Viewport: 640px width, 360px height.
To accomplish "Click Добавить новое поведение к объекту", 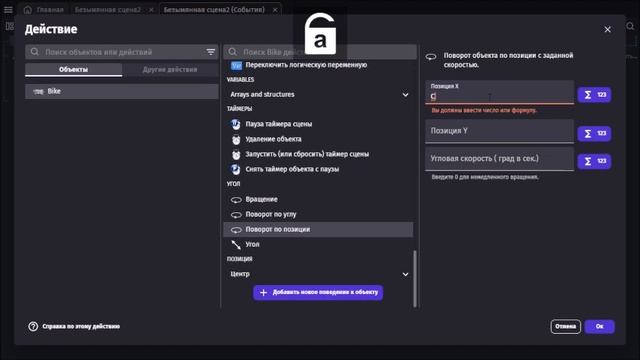I will click(x=318, y=293).
